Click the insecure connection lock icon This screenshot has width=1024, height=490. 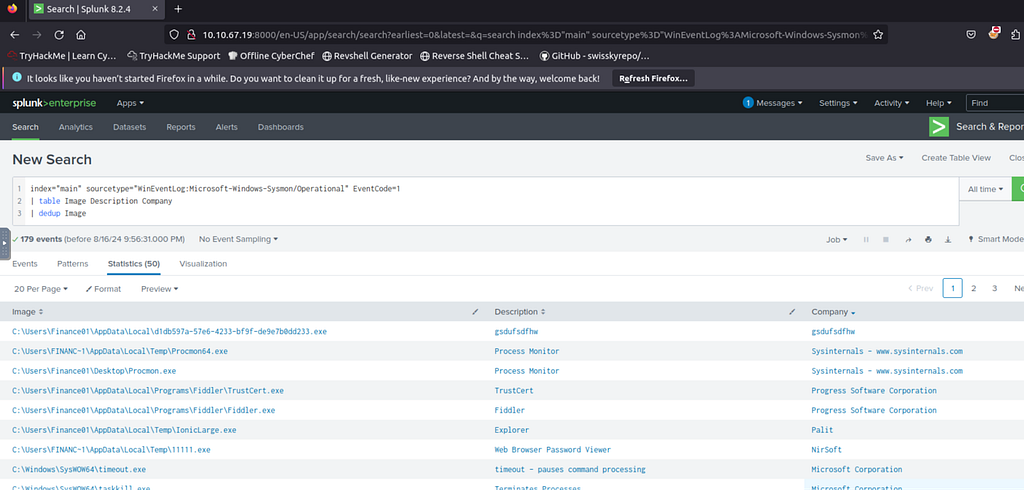(191, 35)
